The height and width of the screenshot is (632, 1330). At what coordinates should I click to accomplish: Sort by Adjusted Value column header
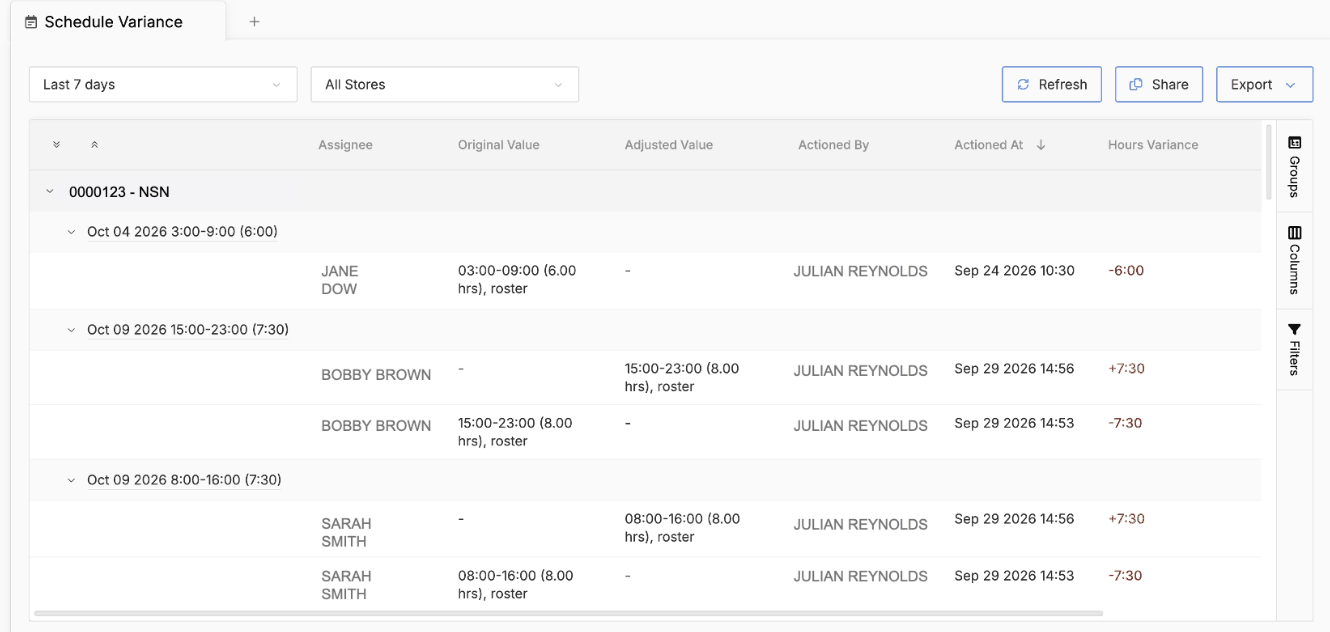tap(669, 145)
